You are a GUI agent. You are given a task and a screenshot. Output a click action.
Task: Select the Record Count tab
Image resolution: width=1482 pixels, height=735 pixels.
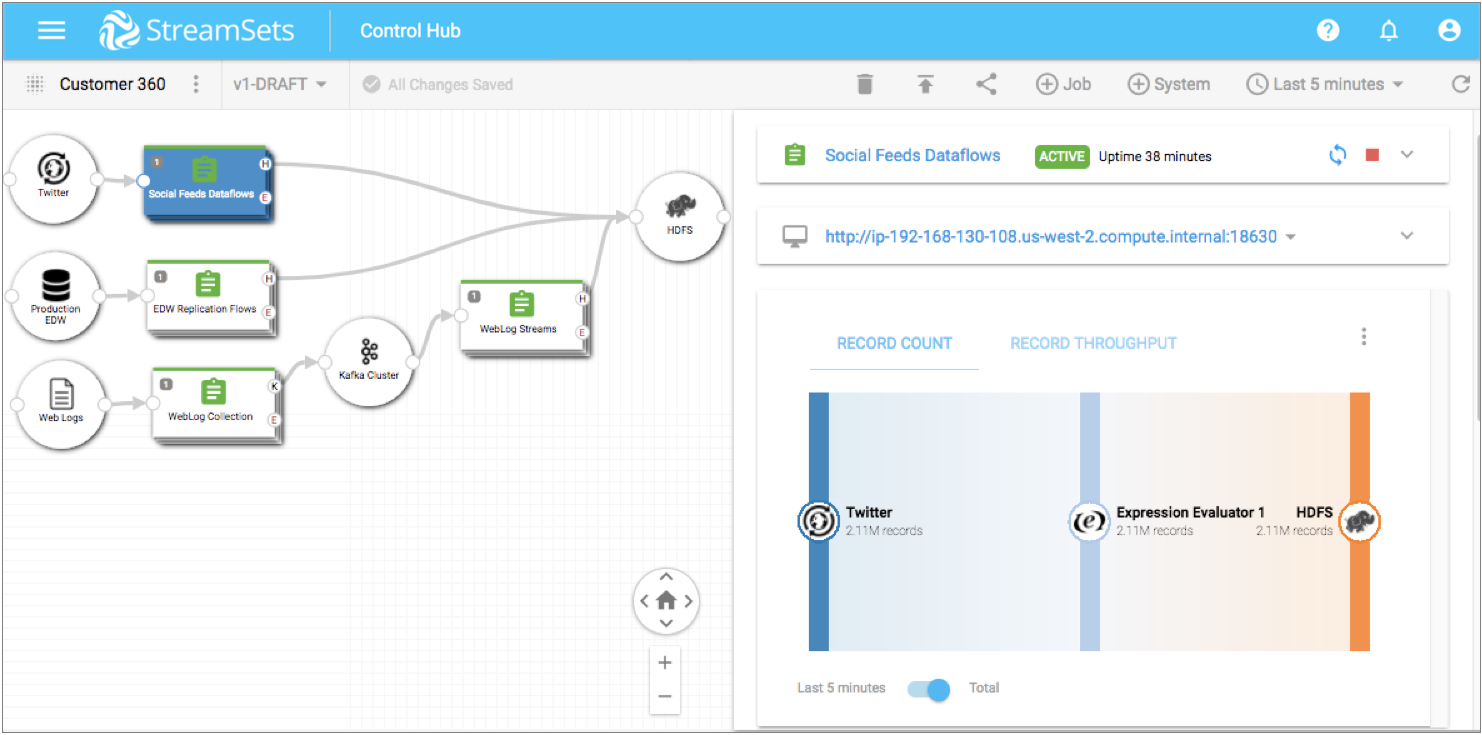[894, 343]
